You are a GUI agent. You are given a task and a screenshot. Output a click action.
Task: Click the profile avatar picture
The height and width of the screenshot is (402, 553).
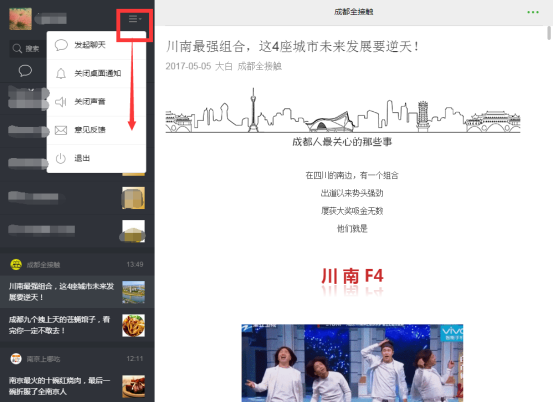[x=20, y=19]
